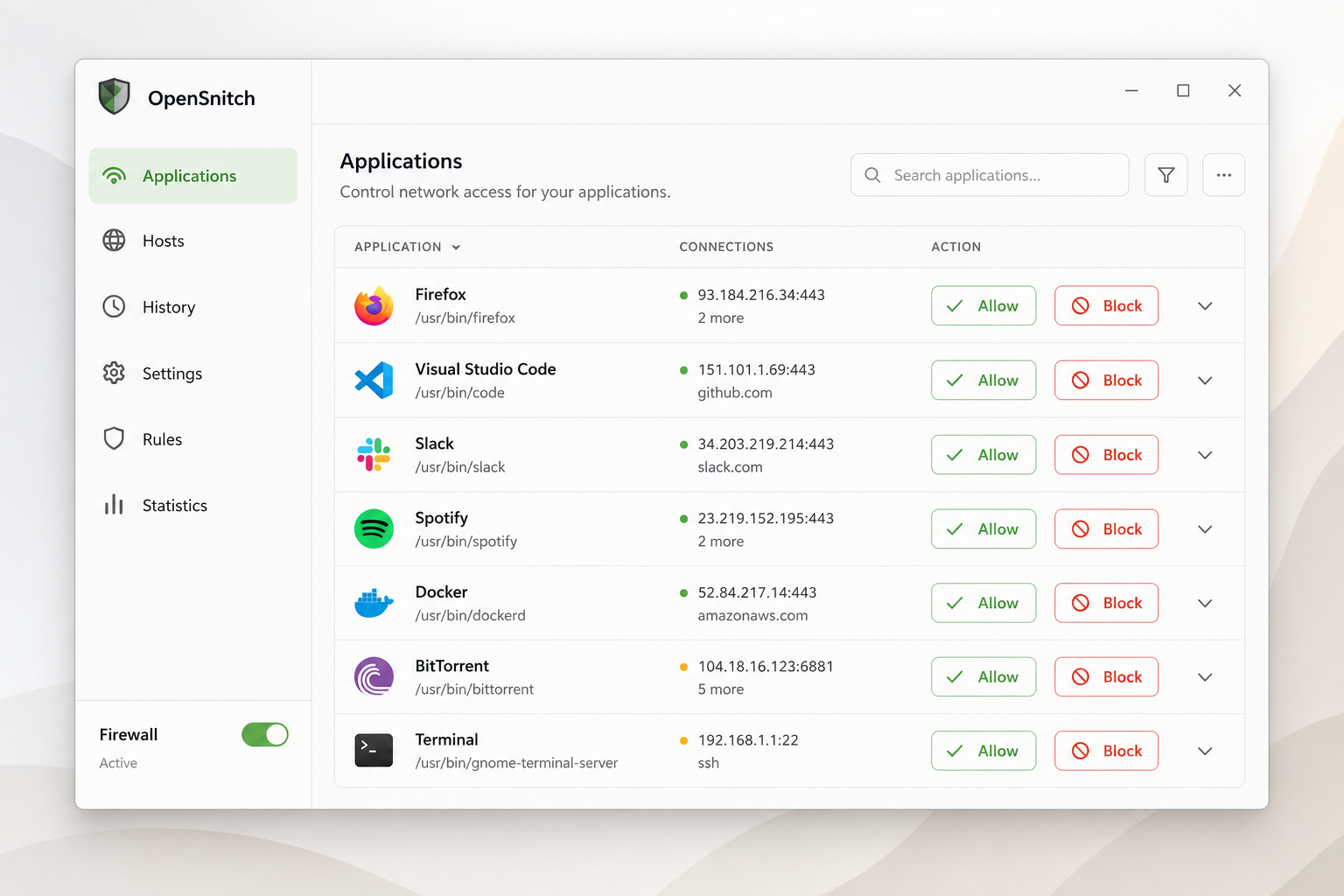Allow BitTorrent connections
This screenshot has width=1344, height=896.
[983, 676]
